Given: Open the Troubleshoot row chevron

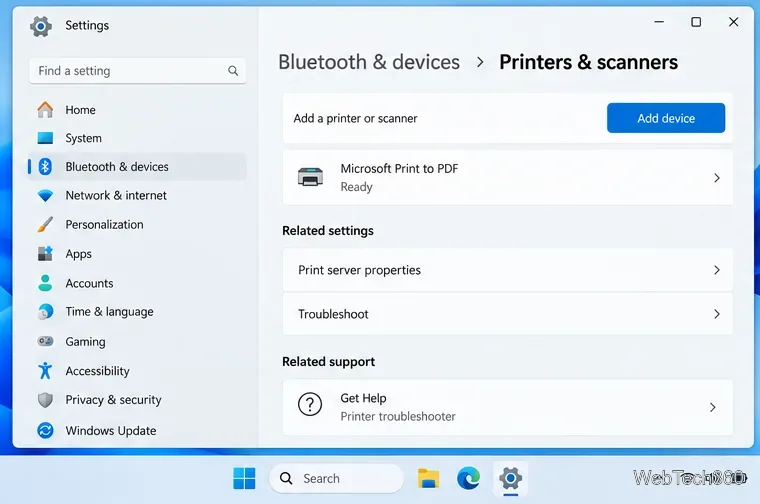Looking at the screenshot, I should coord(717,314).
